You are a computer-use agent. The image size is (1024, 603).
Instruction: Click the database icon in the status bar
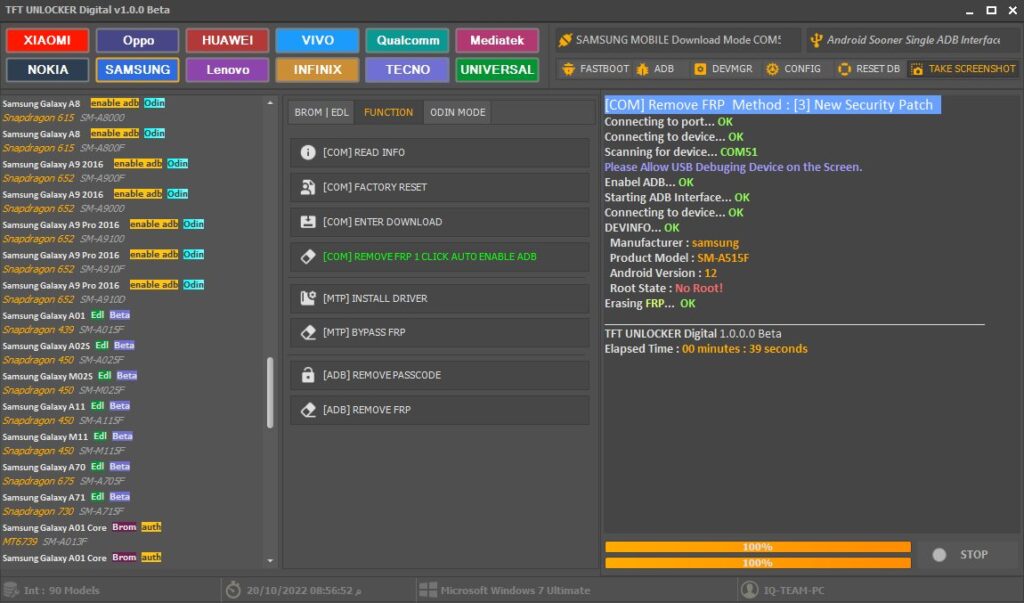(11, 590)
